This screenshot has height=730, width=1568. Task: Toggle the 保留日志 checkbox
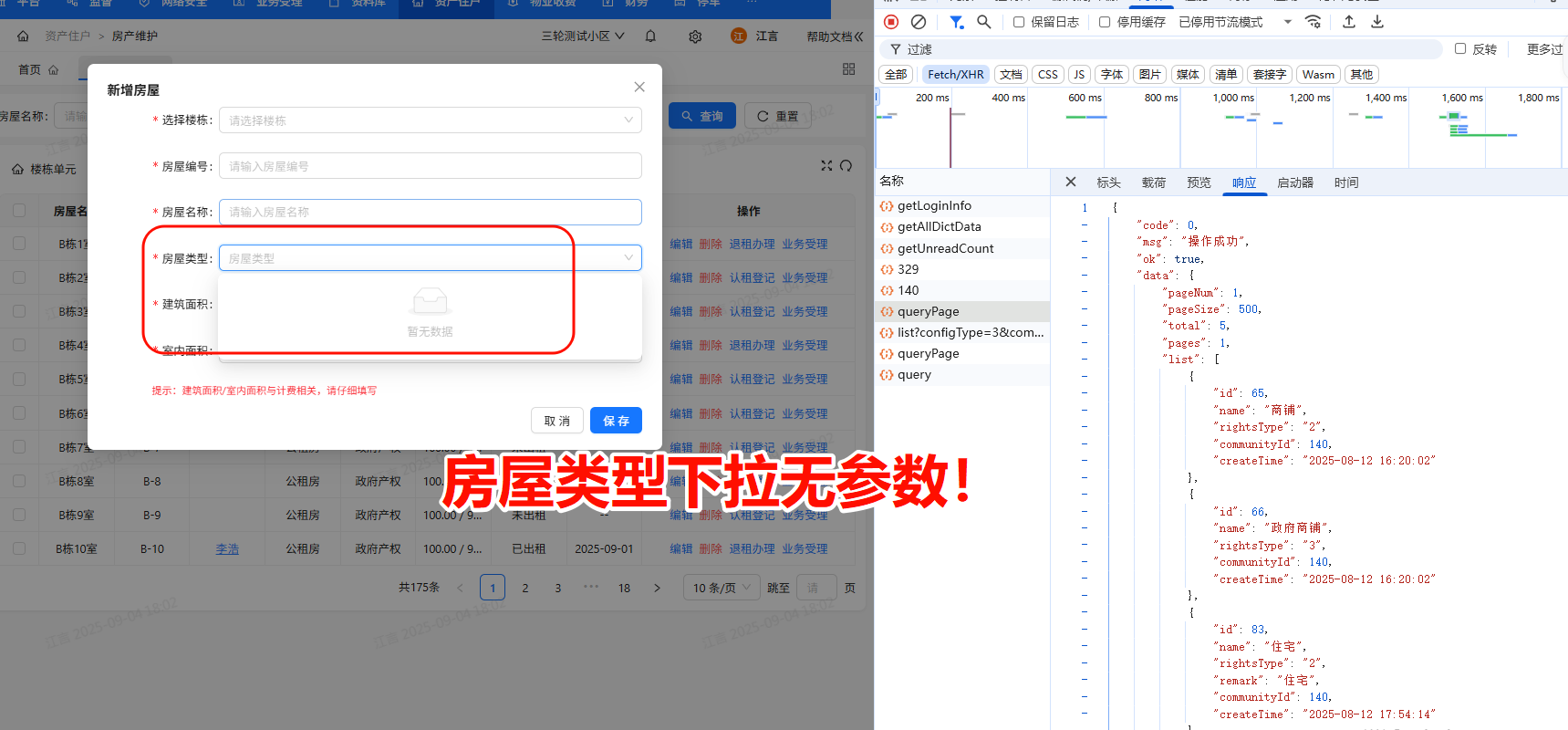tap(1019, 22)
